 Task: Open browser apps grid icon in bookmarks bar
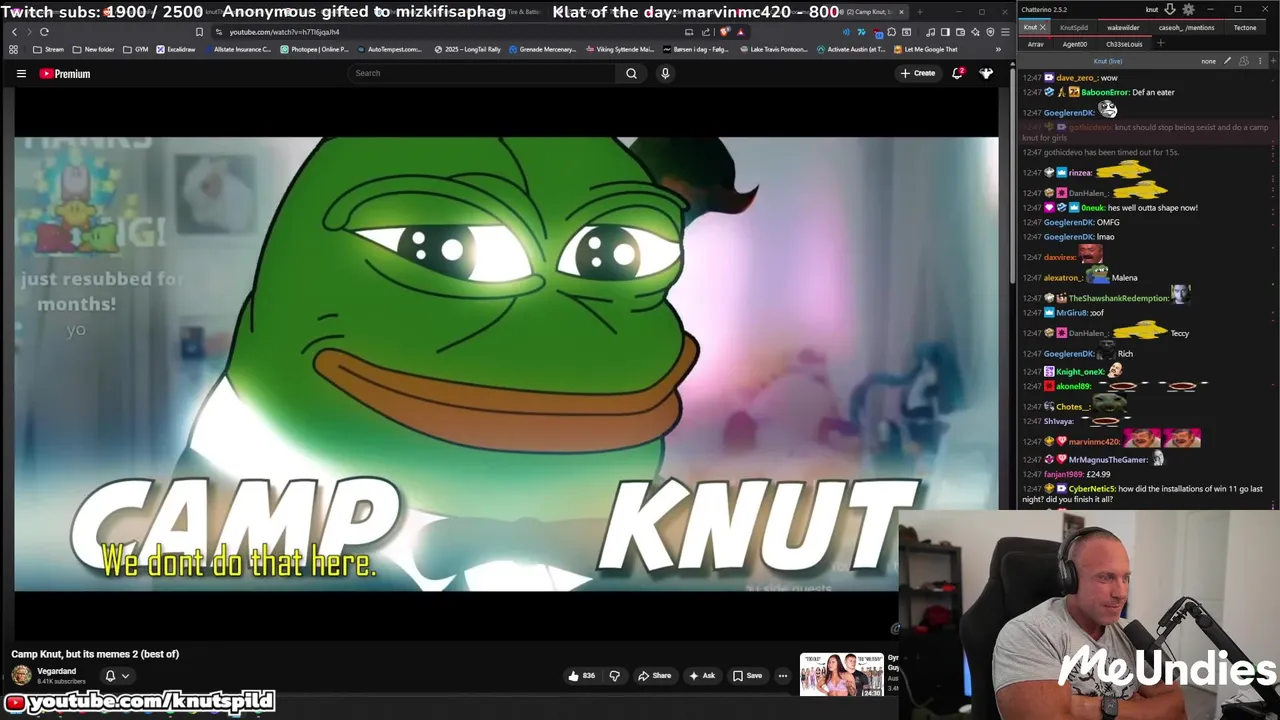(14, 49)
